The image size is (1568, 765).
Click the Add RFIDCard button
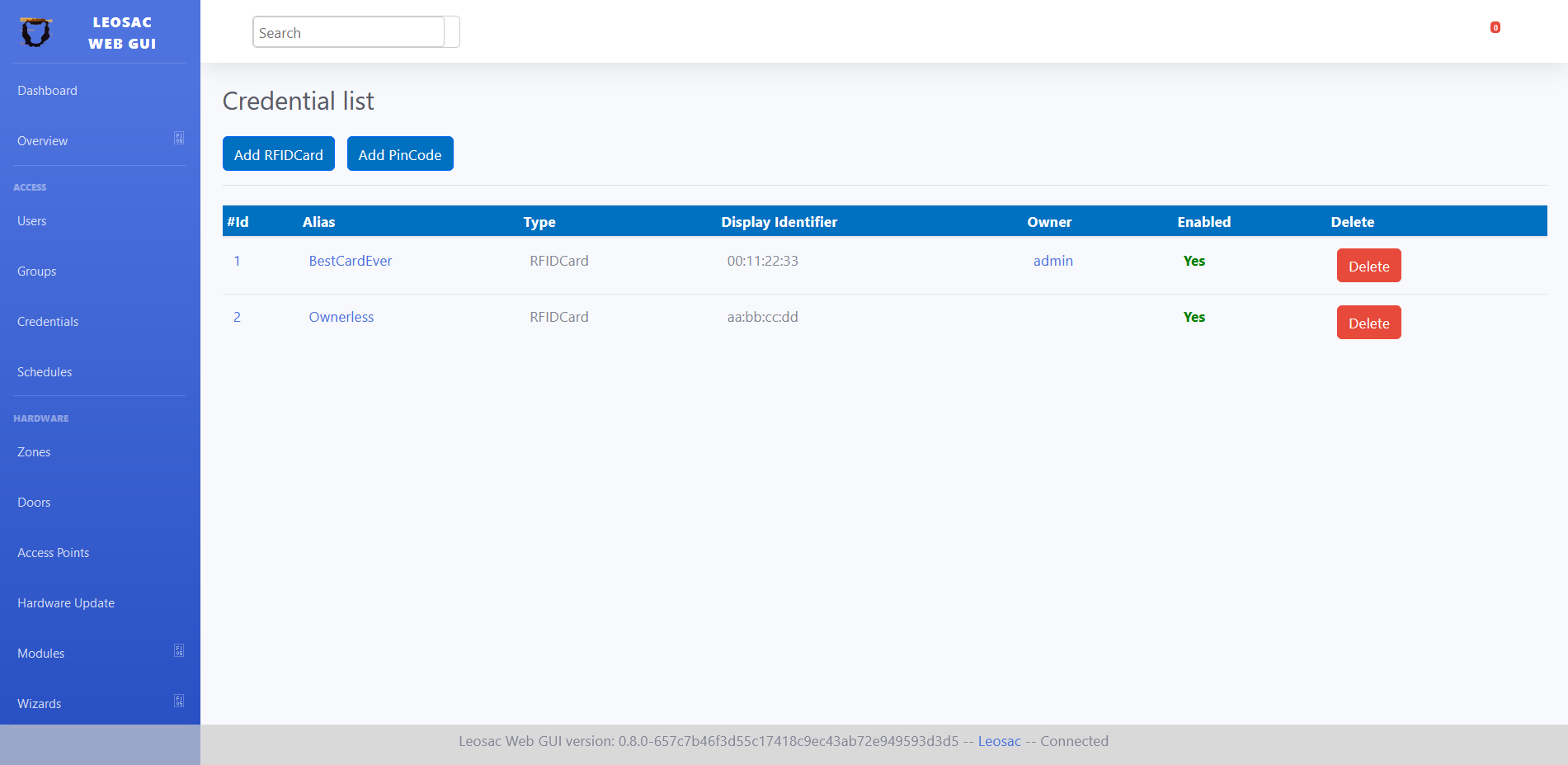tap(278, 153)
